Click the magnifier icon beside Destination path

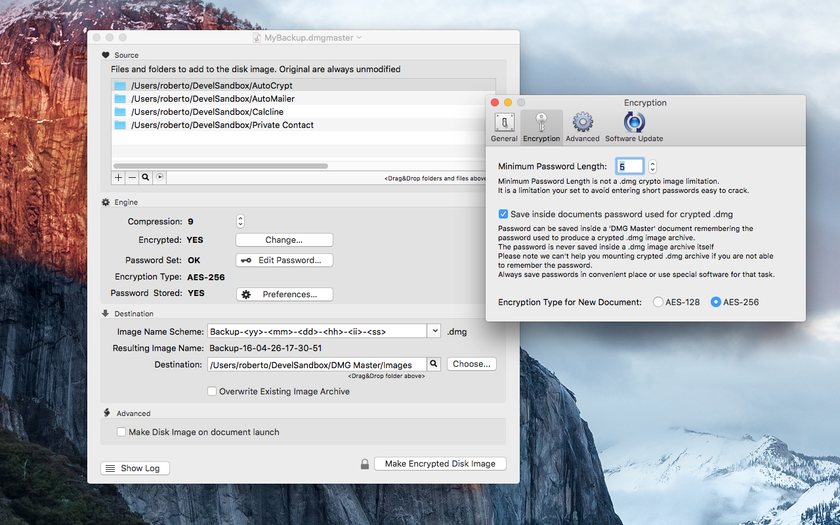(433, 365)
